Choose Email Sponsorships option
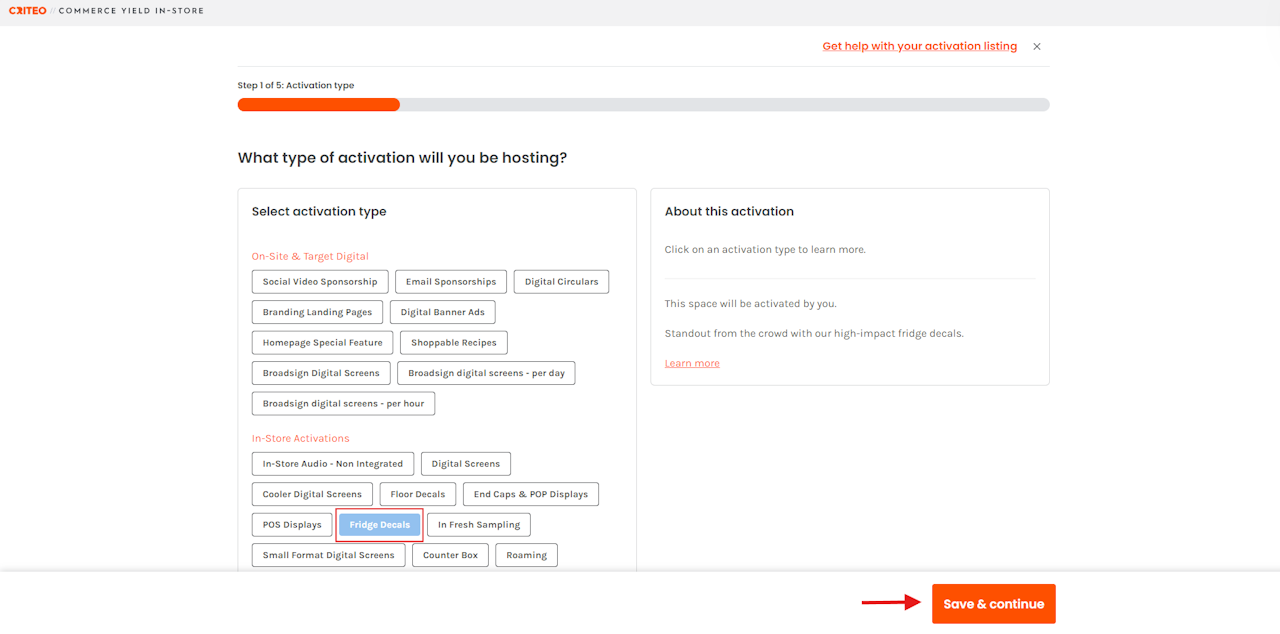This screenshot has height=634, width=1280. click(451, 282)
